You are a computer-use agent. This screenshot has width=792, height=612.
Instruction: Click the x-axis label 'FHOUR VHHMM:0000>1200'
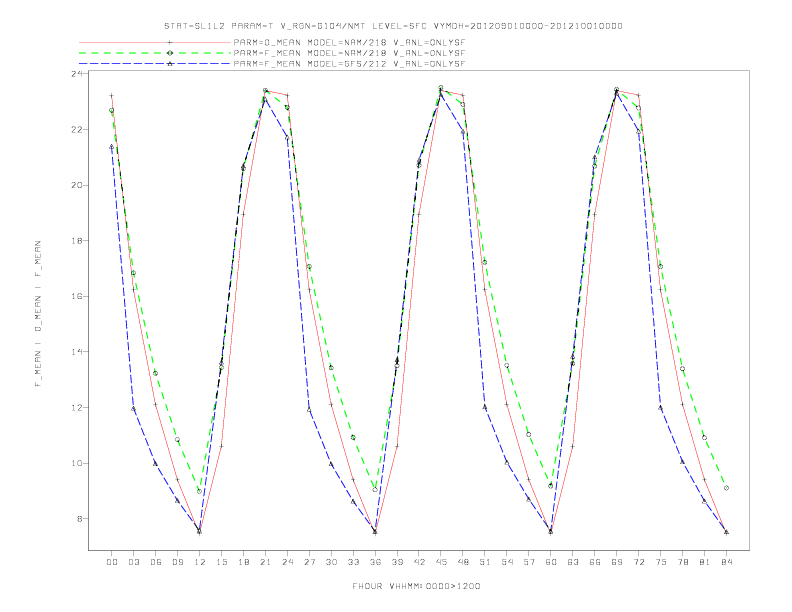coord(416,586)
